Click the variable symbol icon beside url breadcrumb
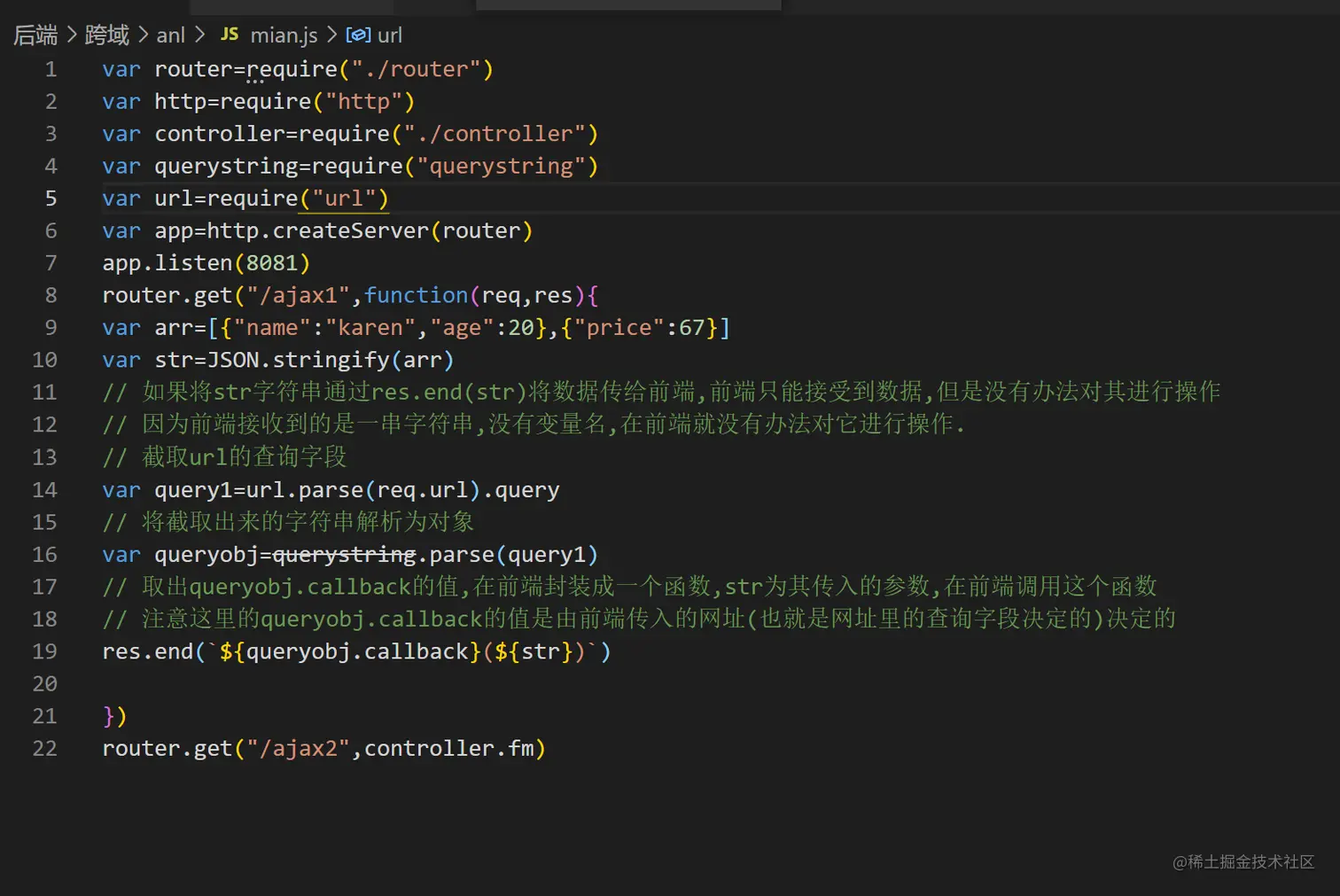The image size is (1340, 896). pos(358,35)
